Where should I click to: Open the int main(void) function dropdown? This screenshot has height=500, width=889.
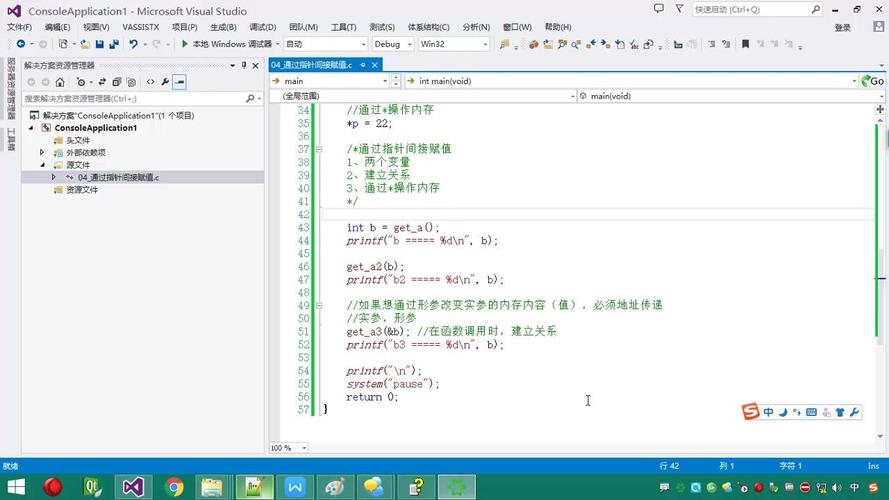click(631, 81)
